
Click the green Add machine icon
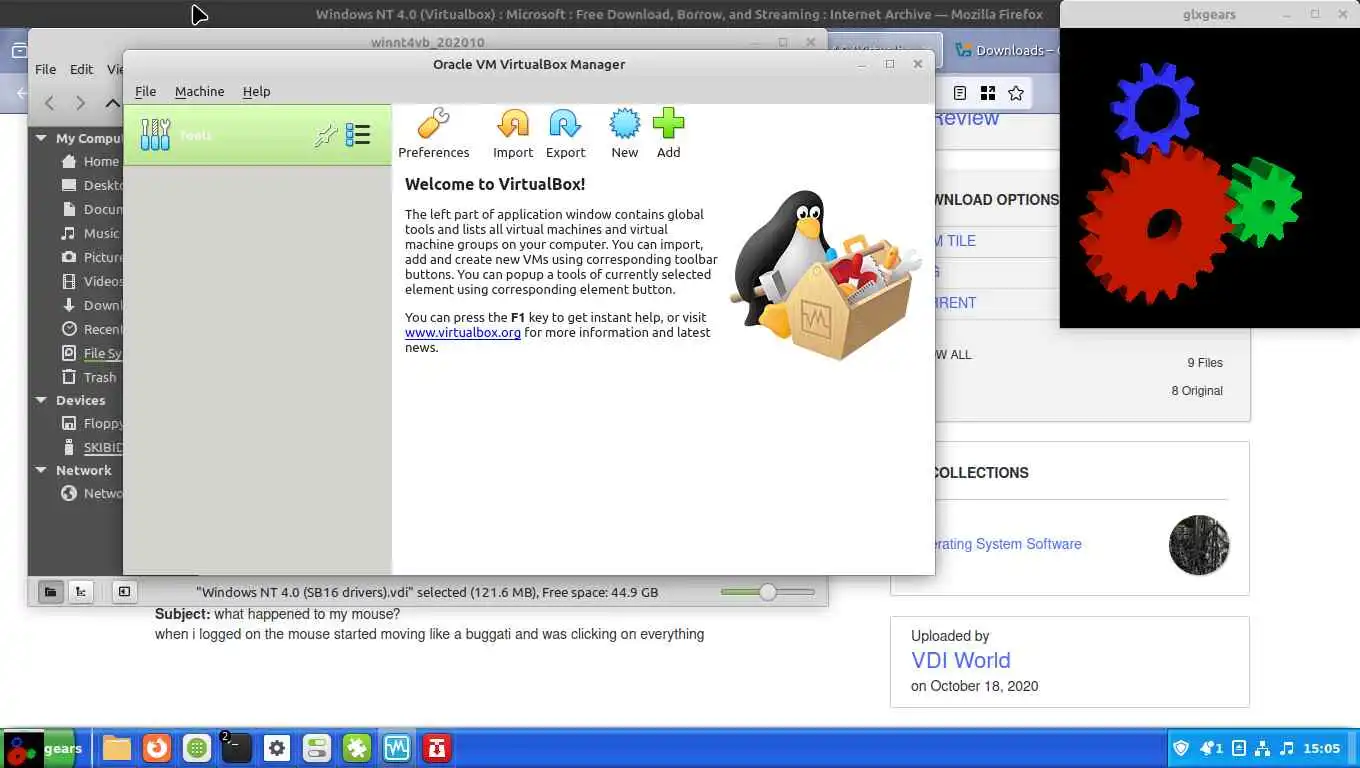[668, 124]
